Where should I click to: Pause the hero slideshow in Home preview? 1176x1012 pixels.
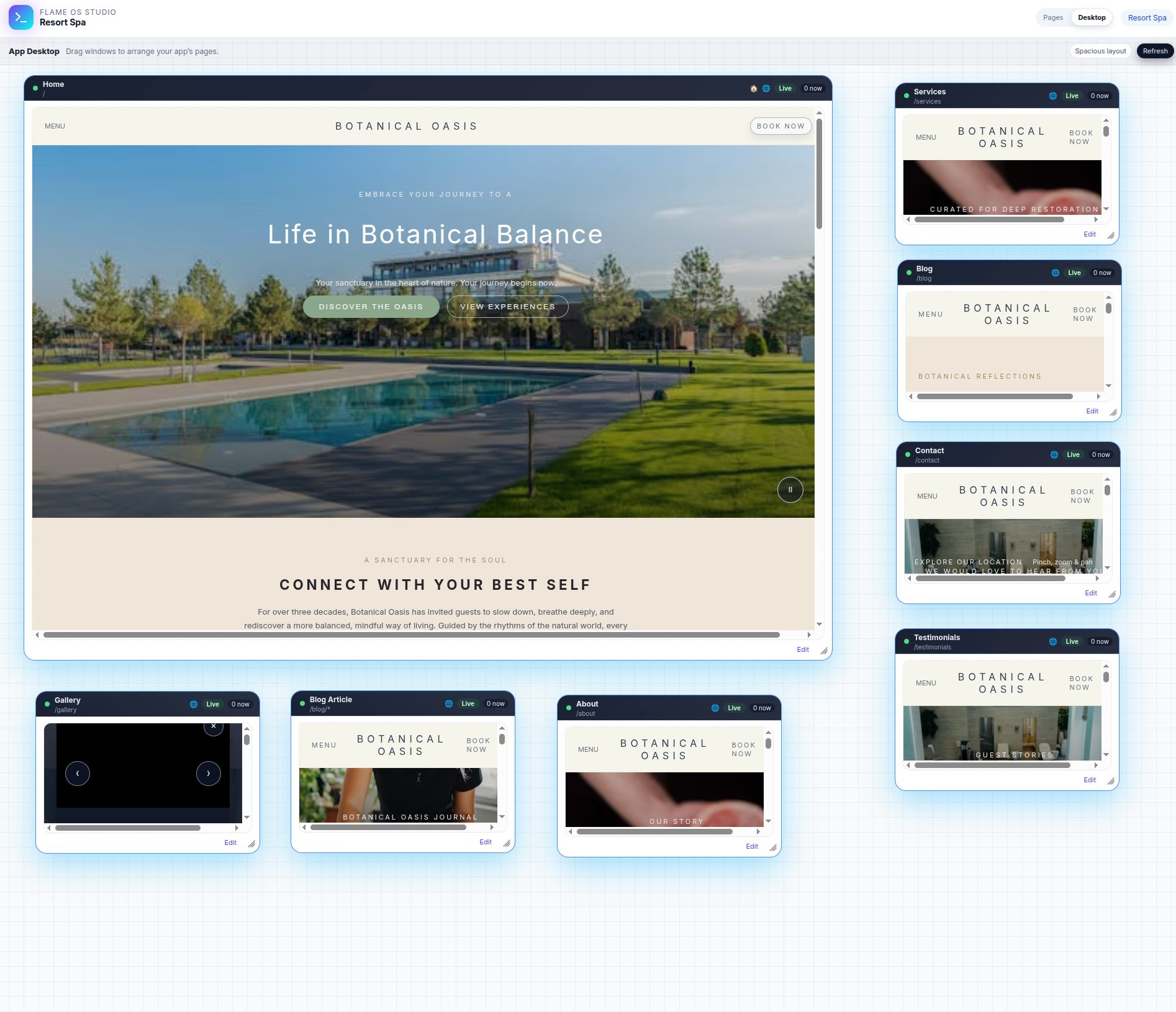coord(790,490)
